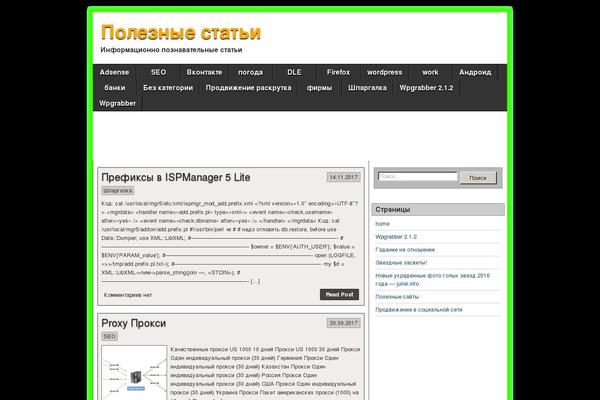The image size is (600, 400).
Task: Open the Firefox category
Action: click(x=338, y=72)
